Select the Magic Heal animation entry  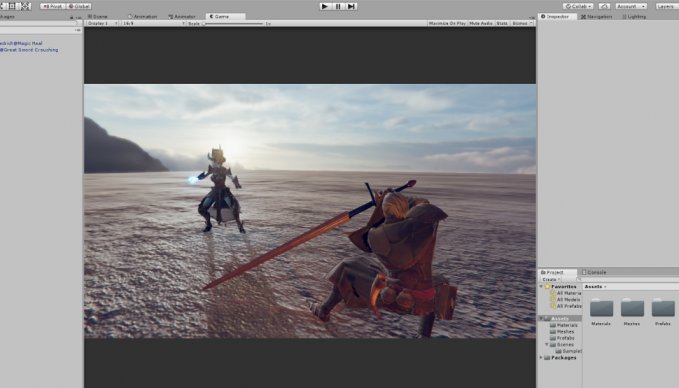coord(21,43)
